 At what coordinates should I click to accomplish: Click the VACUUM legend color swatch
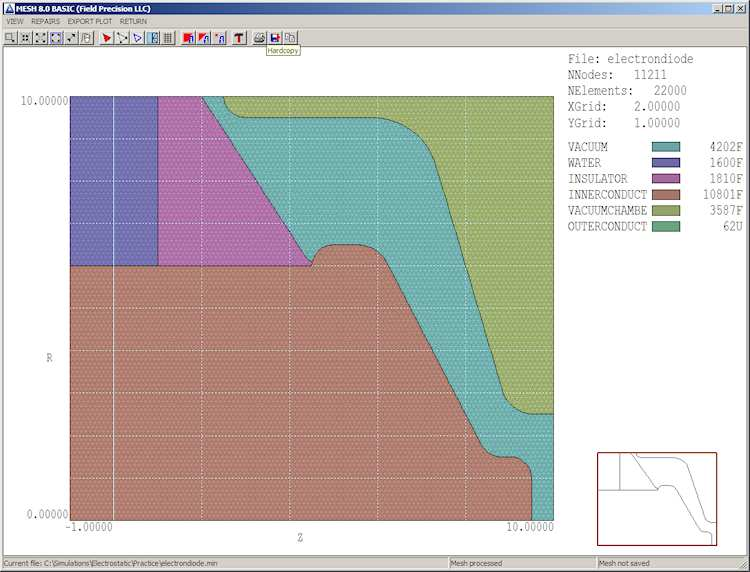[666, 147]
